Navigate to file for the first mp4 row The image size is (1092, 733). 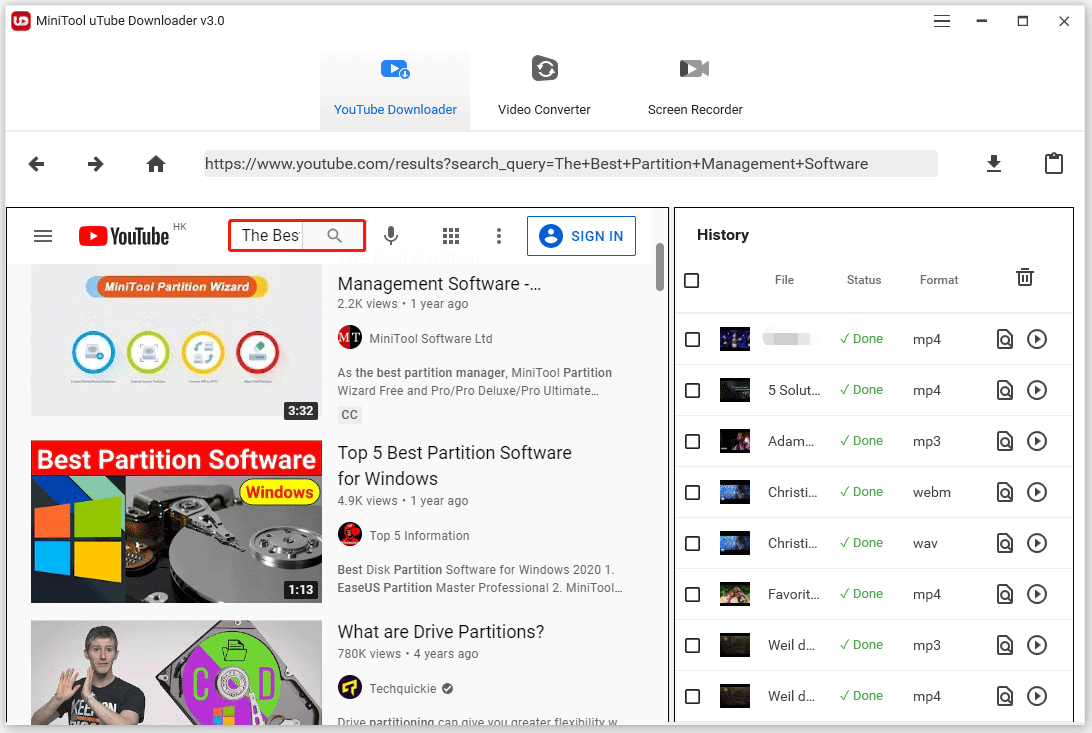click(1004, 339)
